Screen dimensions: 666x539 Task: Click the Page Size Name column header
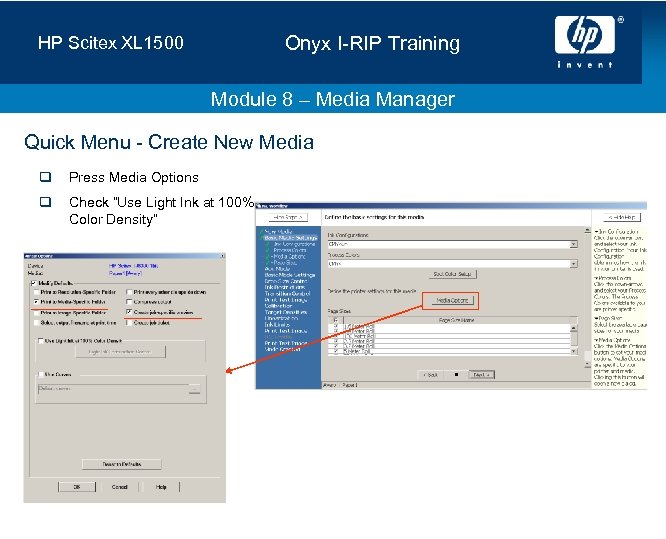pos(456,320)
